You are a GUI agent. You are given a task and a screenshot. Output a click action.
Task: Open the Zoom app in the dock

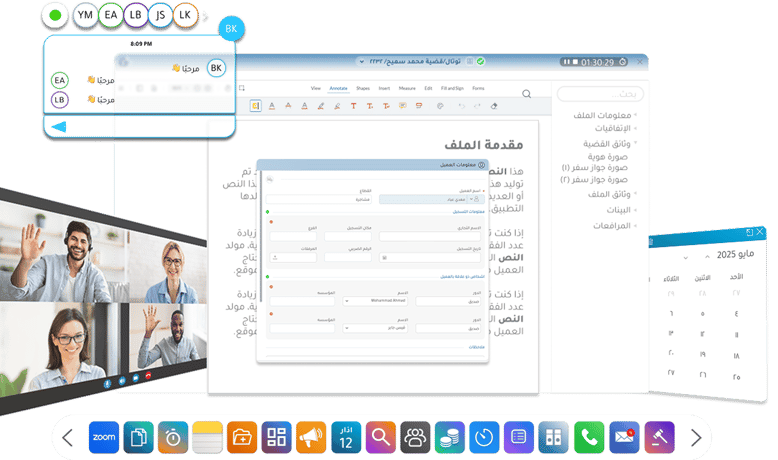[104, 437]
